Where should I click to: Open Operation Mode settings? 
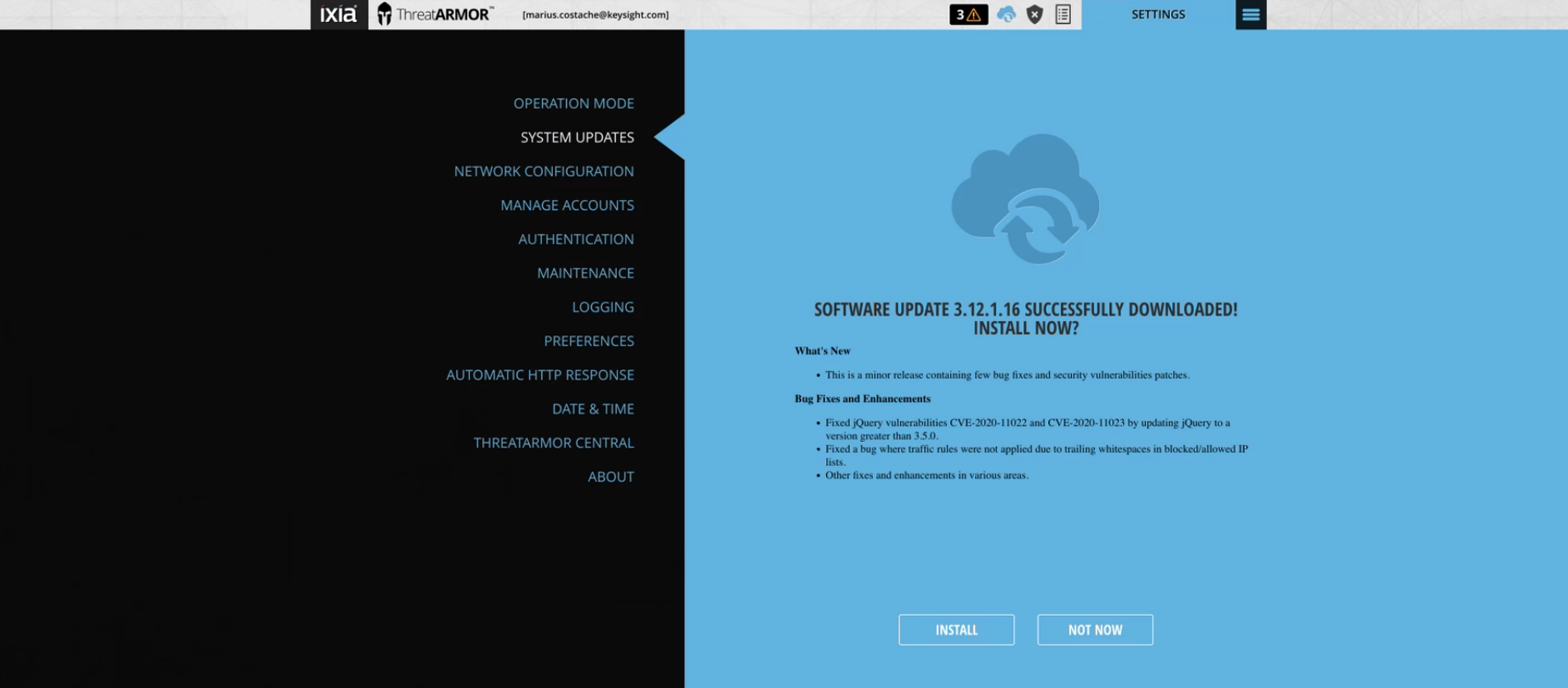point(573,104)
